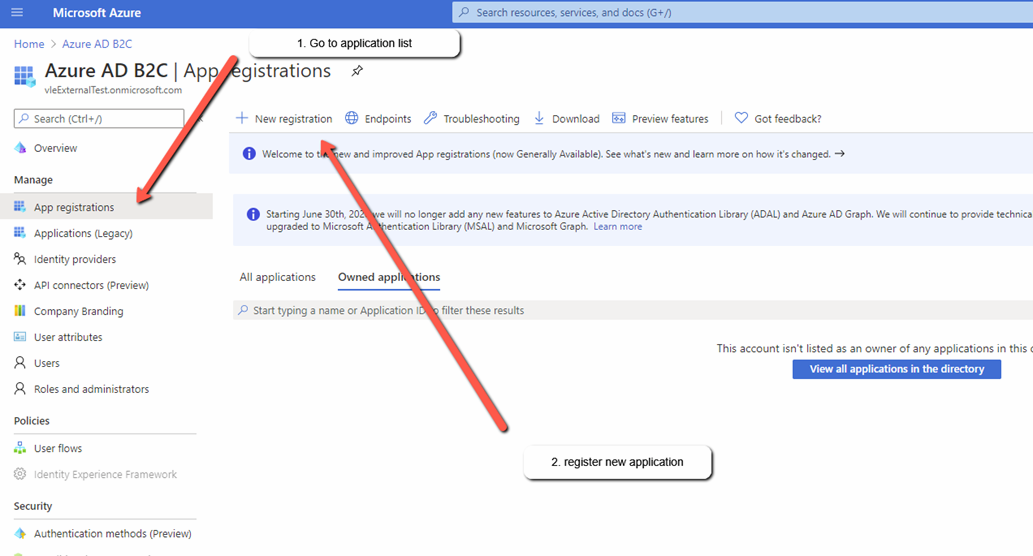Select App registrations in Manage section

tap(74, 207)
